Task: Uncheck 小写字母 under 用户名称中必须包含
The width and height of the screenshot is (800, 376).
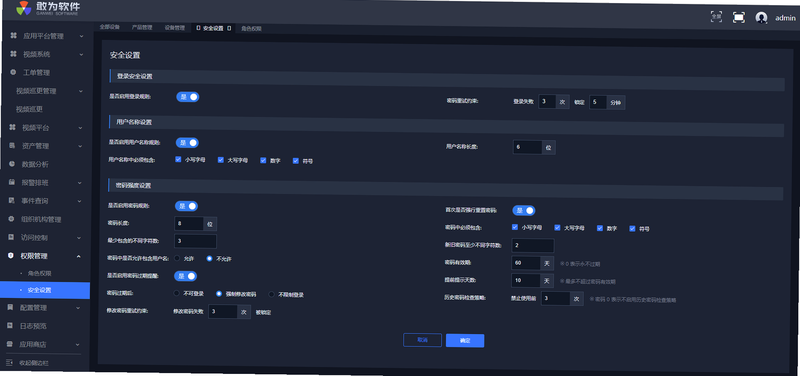Action: [178, 159]
